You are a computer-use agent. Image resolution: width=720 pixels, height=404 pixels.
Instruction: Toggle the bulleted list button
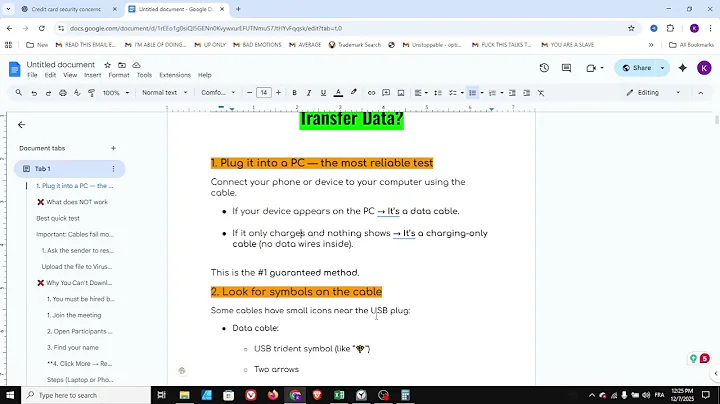[x=472, y=93]
